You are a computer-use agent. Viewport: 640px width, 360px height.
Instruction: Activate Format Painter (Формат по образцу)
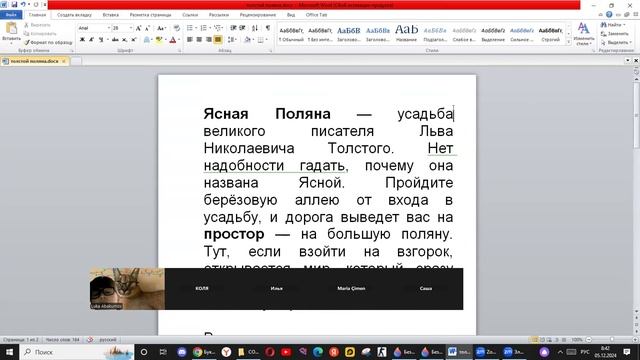[48, 42]
